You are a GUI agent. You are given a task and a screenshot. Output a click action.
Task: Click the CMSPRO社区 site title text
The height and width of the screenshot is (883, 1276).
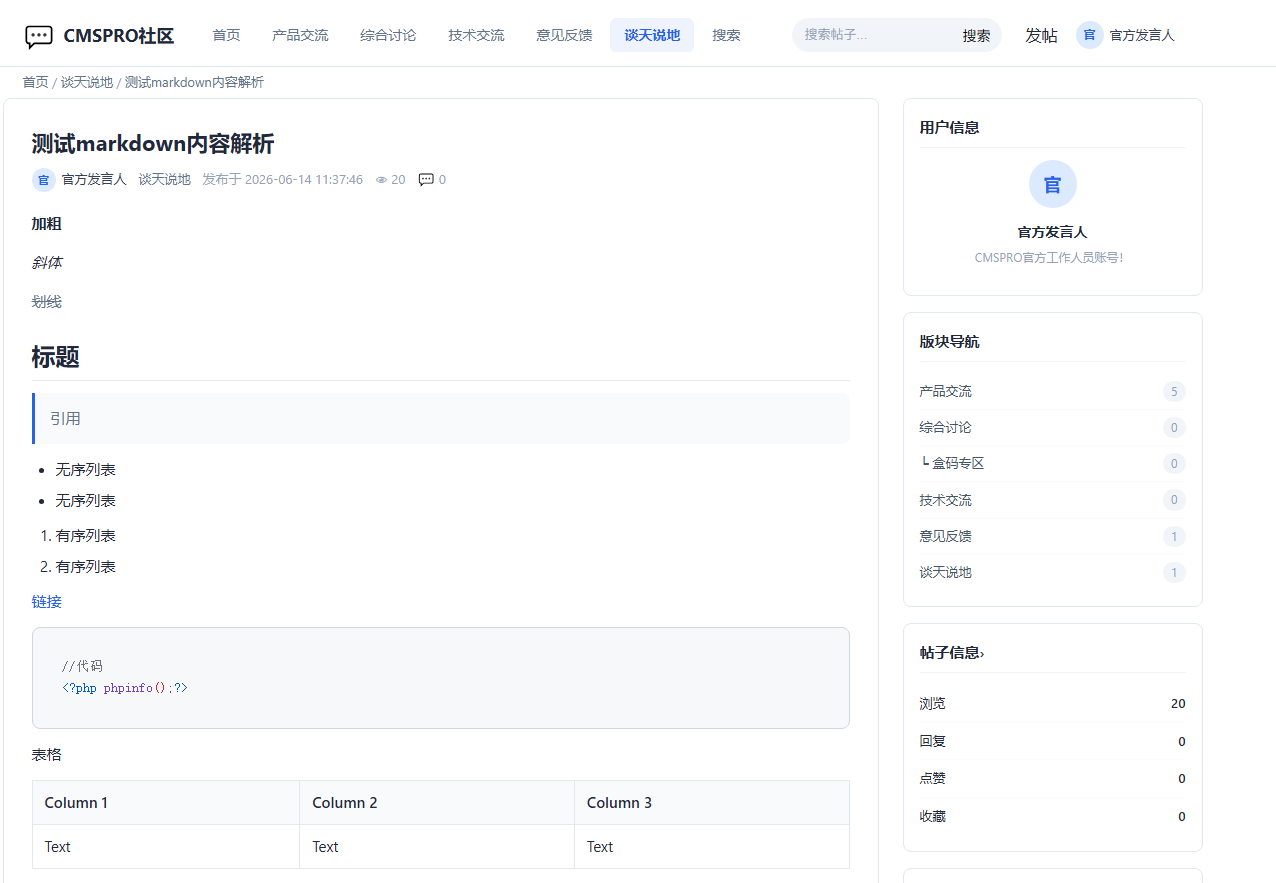click(x=119, y=36)
